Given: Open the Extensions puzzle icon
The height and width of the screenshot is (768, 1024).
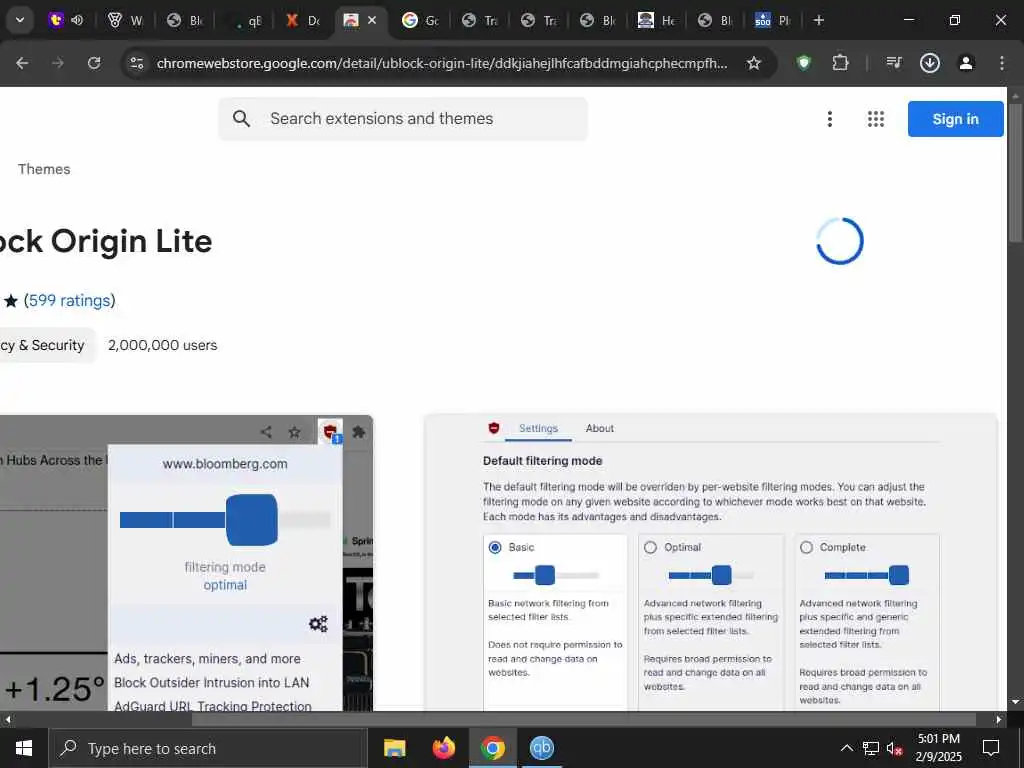Looking at the screenshot, I should tap(840, 63).
